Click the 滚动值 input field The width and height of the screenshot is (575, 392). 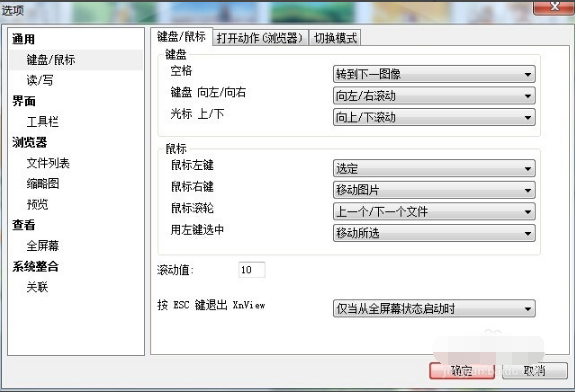click(252, 270)
